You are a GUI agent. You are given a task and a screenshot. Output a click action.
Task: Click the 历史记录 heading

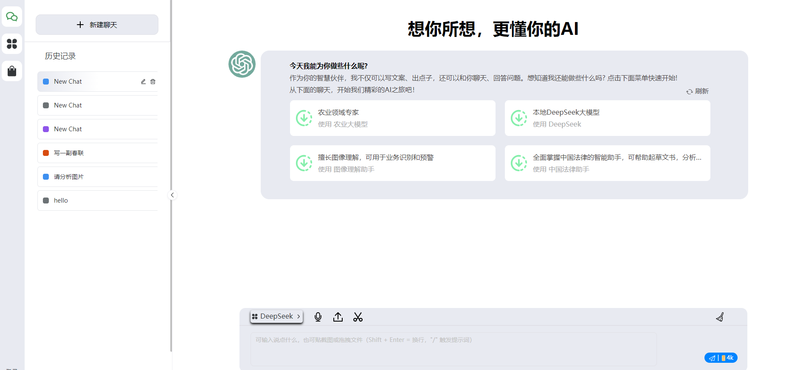(x=60, y=56)
